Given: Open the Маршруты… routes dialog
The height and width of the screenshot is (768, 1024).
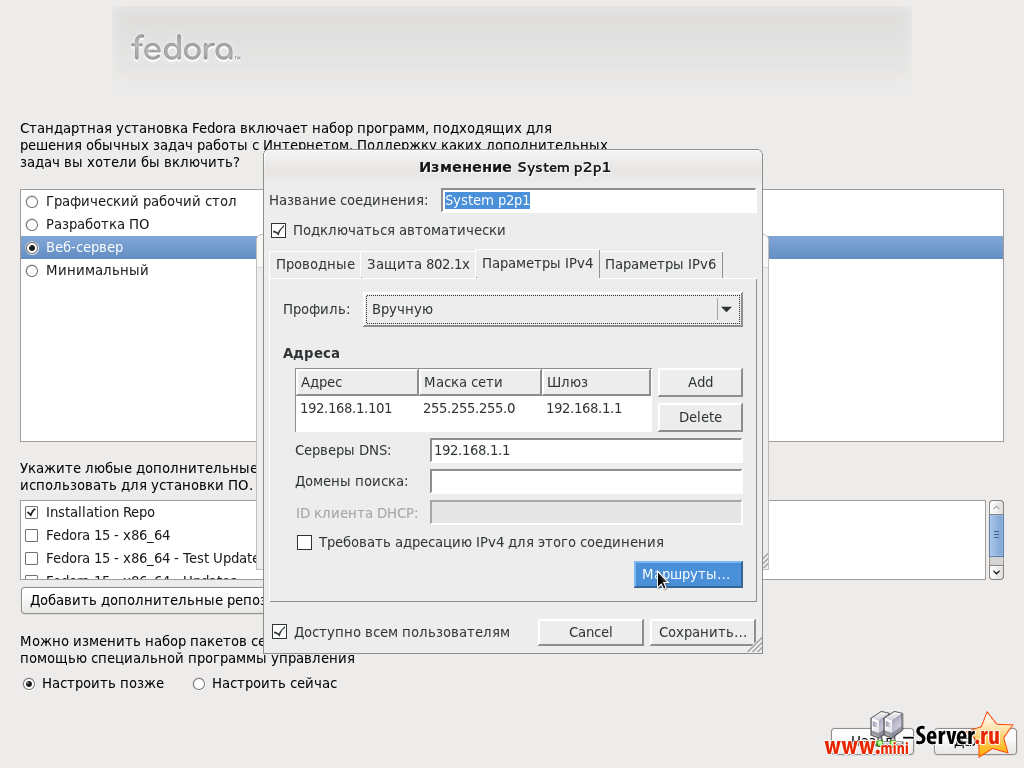Looking at the screenshot, I should (688, 575).
